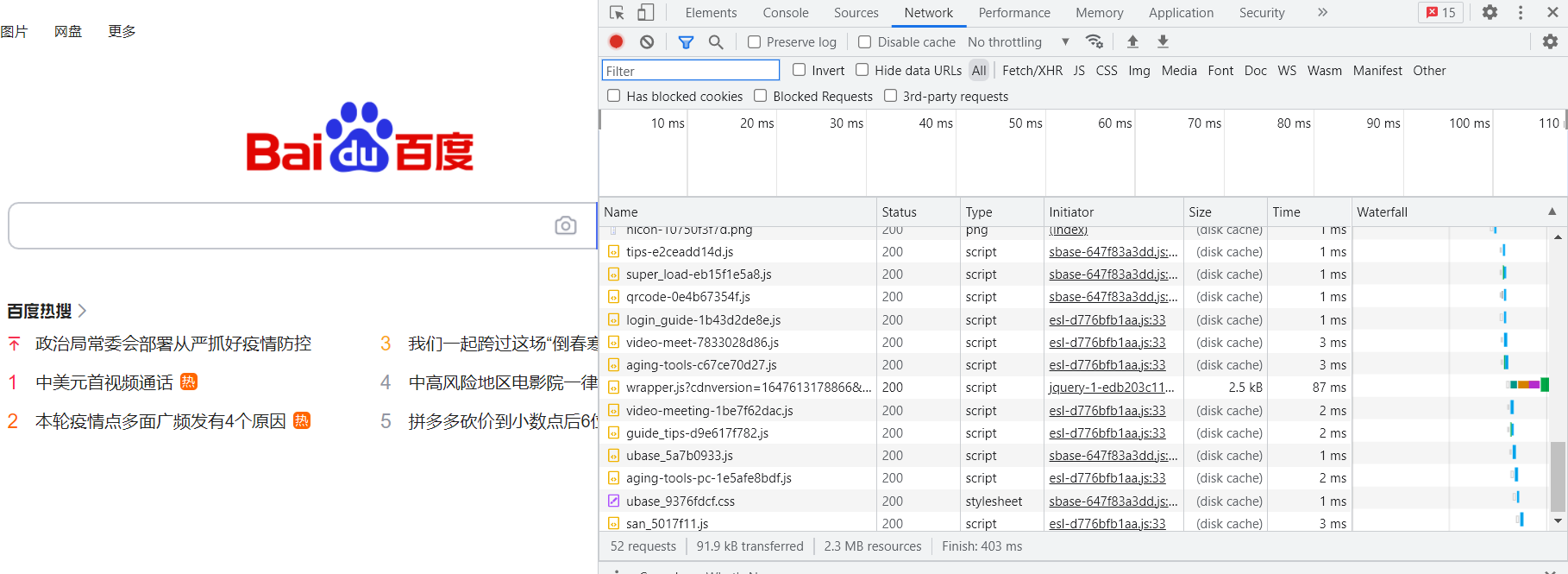Viewport: 1568px width, 574px height.
Task: Open the Memory tab
Action: point(1100,13)
